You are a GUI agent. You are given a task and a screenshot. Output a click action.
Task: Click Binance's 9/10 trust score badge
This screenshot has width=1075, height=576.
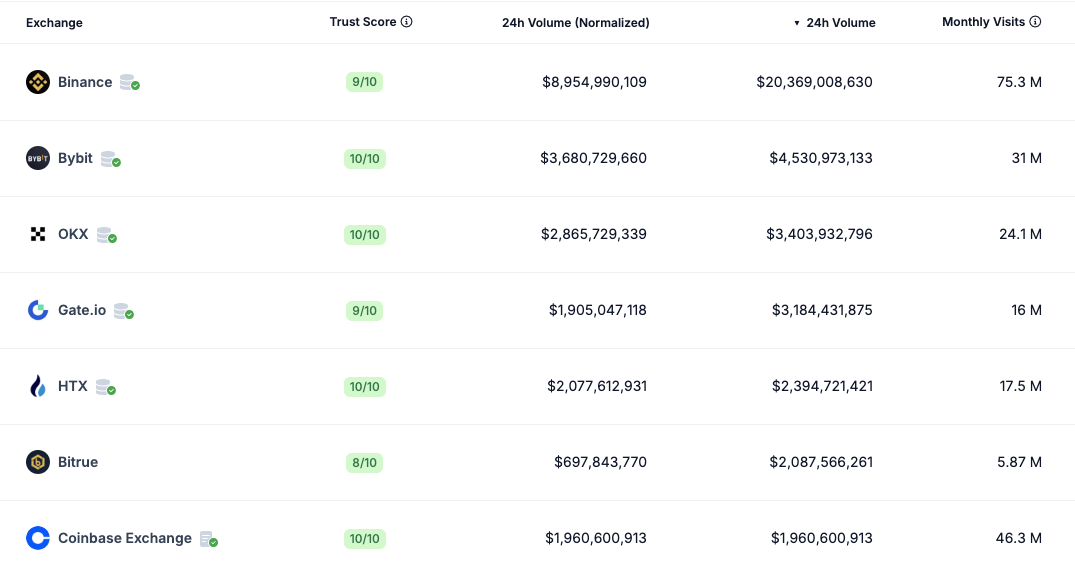click(364, 82)
